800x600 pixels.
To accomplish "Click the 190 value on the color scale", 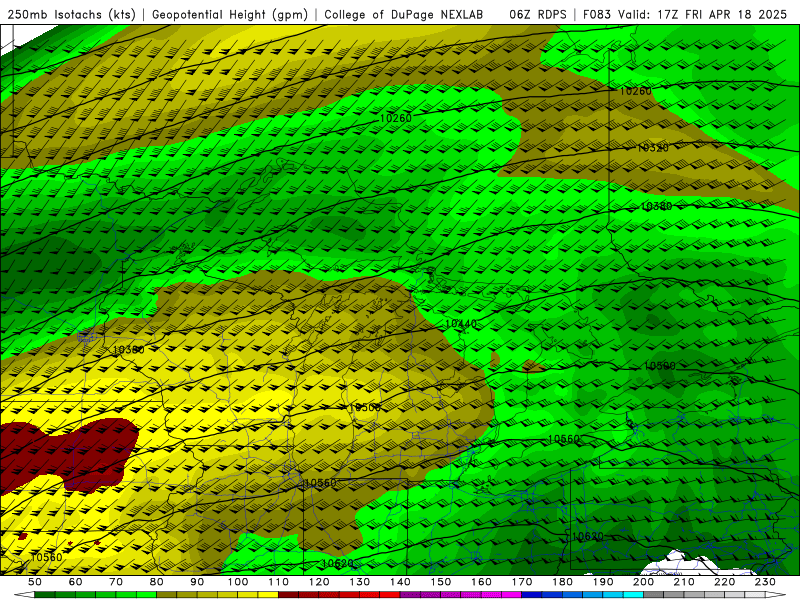I will [603, 582].
